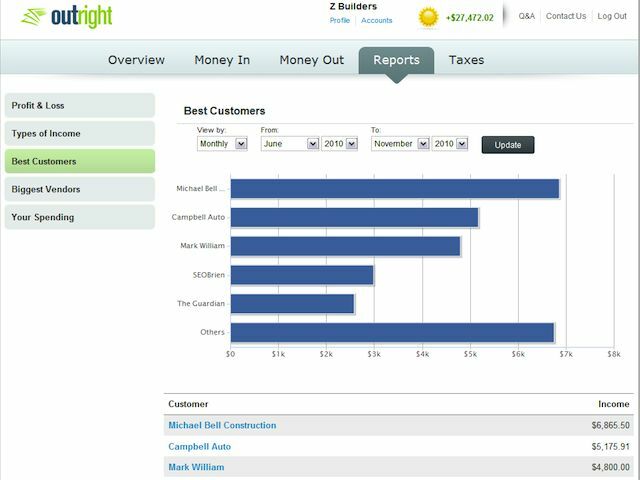This screenshot has height=480, width=640.
Task: Select Types of Income in sidebar
Action: pyautogui.click(x=80, y=133)
